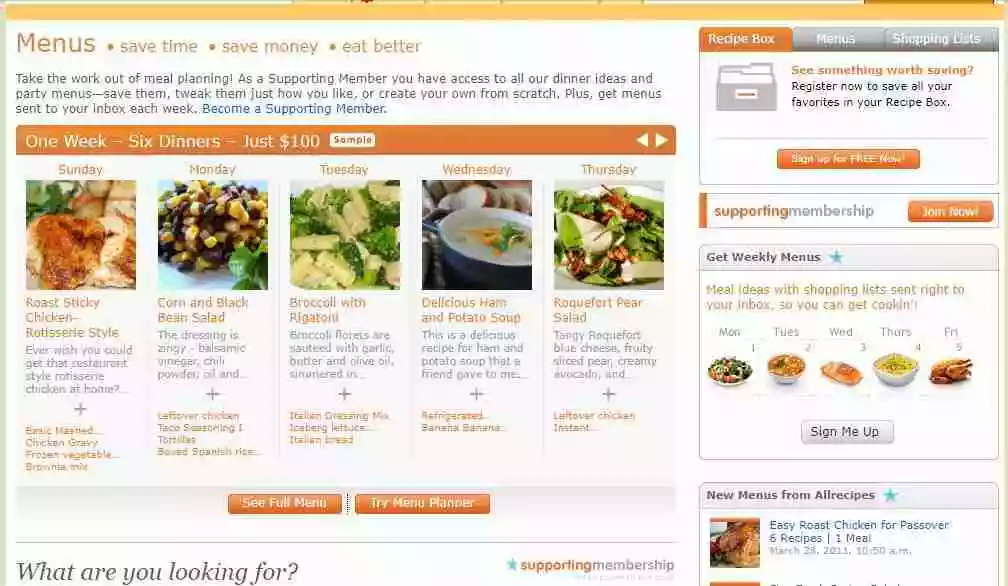Image resolution: width=1008 pixels, height=586 pixels.
Task: Click the recipe box folder icon
Action: click(746, 87)
